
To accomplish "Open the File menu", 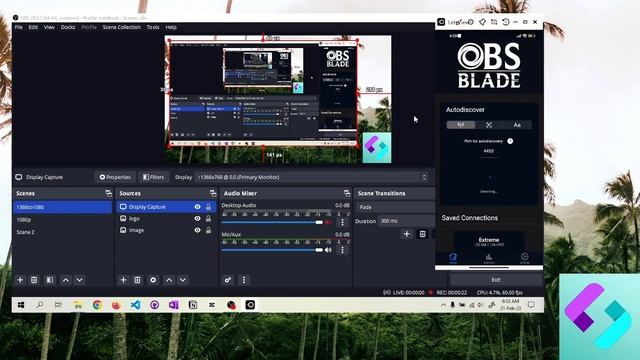I will pos(19,27).
